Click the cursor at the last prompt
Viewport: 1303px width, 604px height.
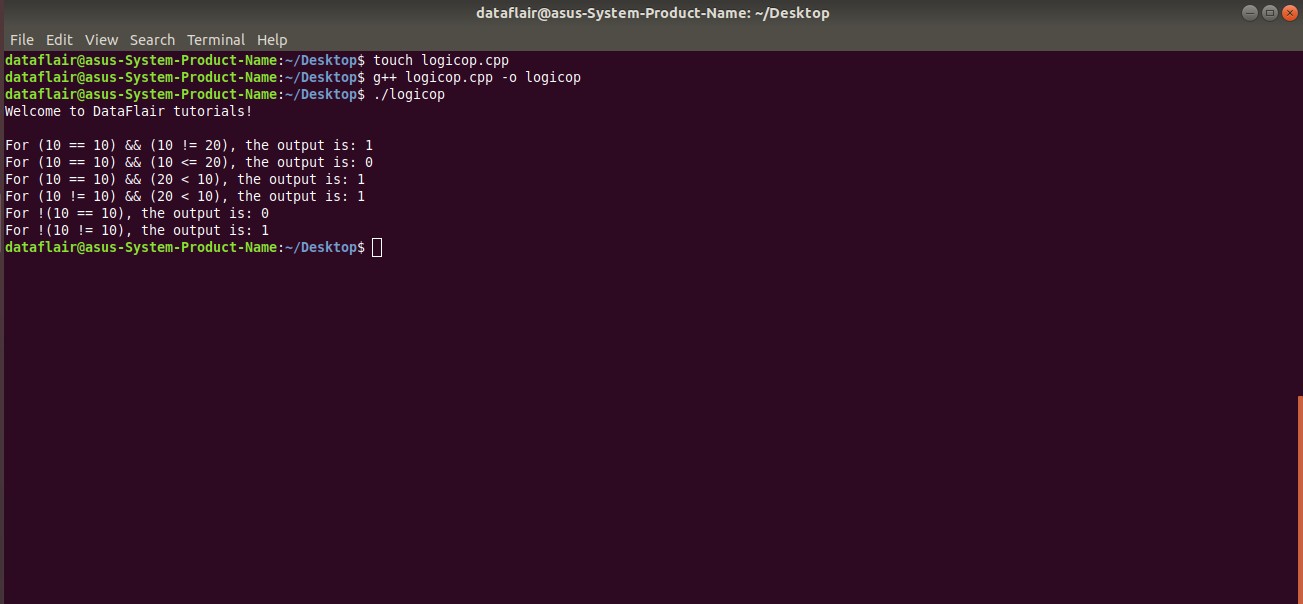coord(377,247)
